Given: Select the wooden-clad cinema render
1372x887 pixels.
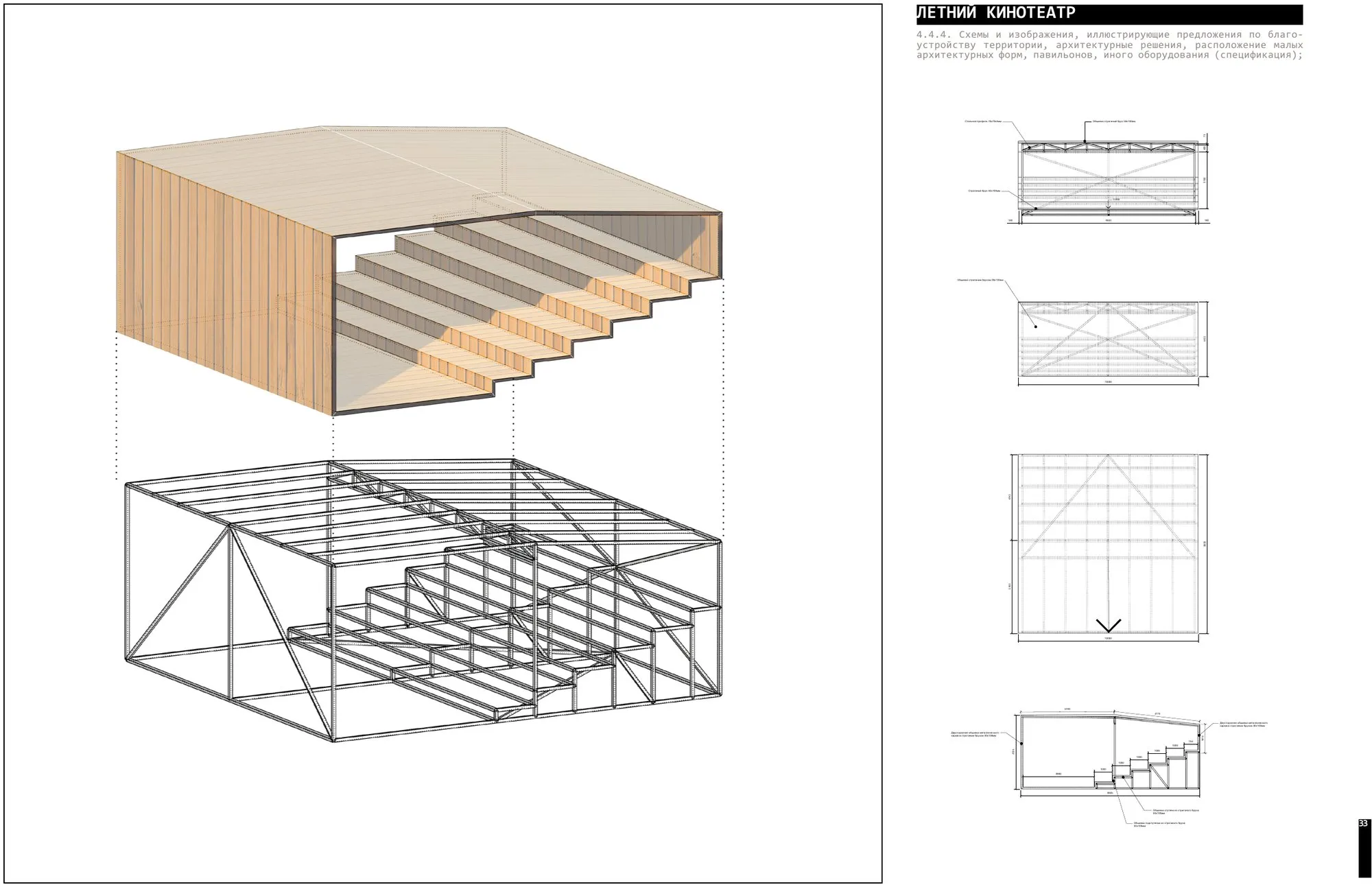Looking at the screenshot, I should click(420, 271).
